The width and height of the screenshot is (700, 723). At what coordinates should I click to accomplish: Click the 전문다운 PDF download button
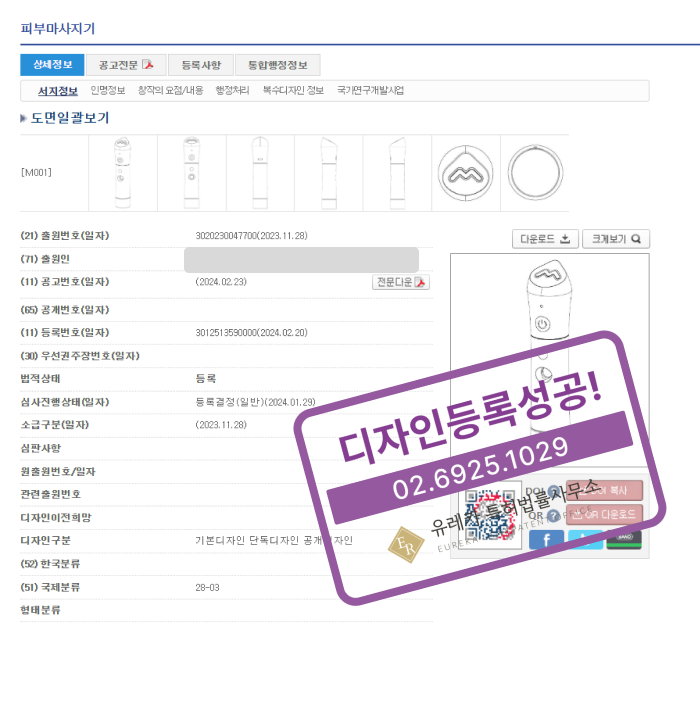(x=401, y=282)
